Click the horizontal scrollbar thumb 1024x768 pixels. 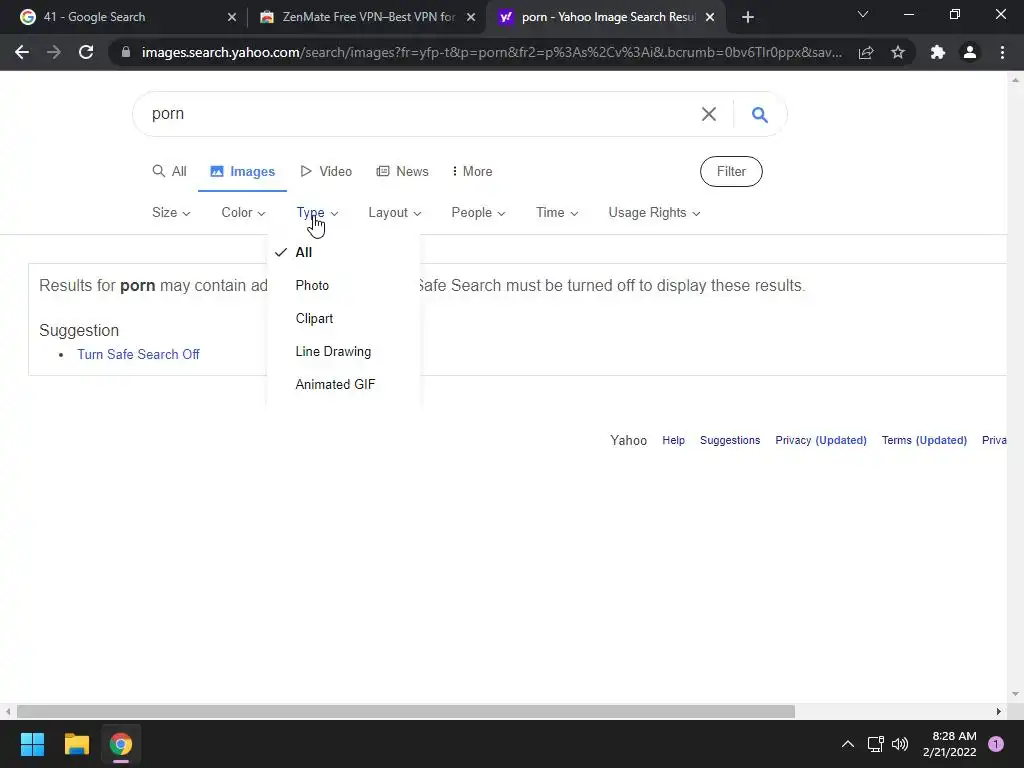(x=406, y=711)
